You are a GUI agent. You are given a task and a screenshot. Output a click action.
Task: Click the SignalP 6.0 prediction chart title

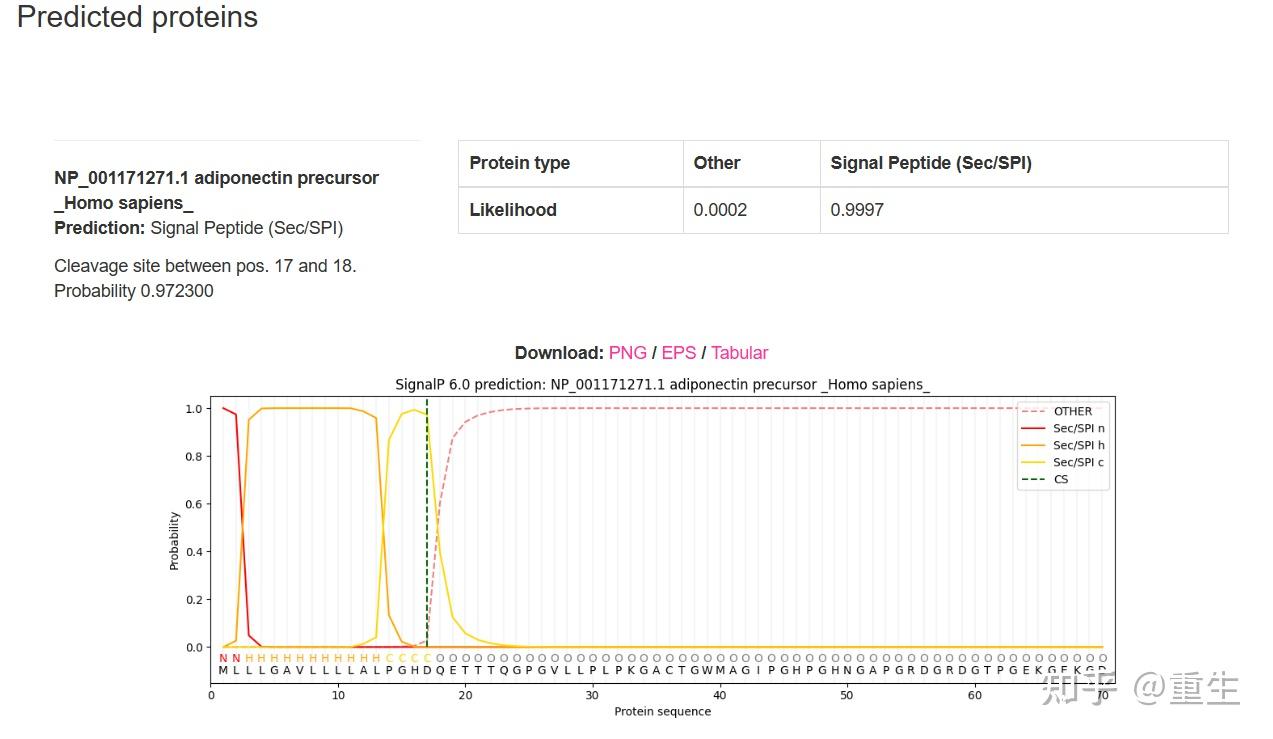(662, 384)
